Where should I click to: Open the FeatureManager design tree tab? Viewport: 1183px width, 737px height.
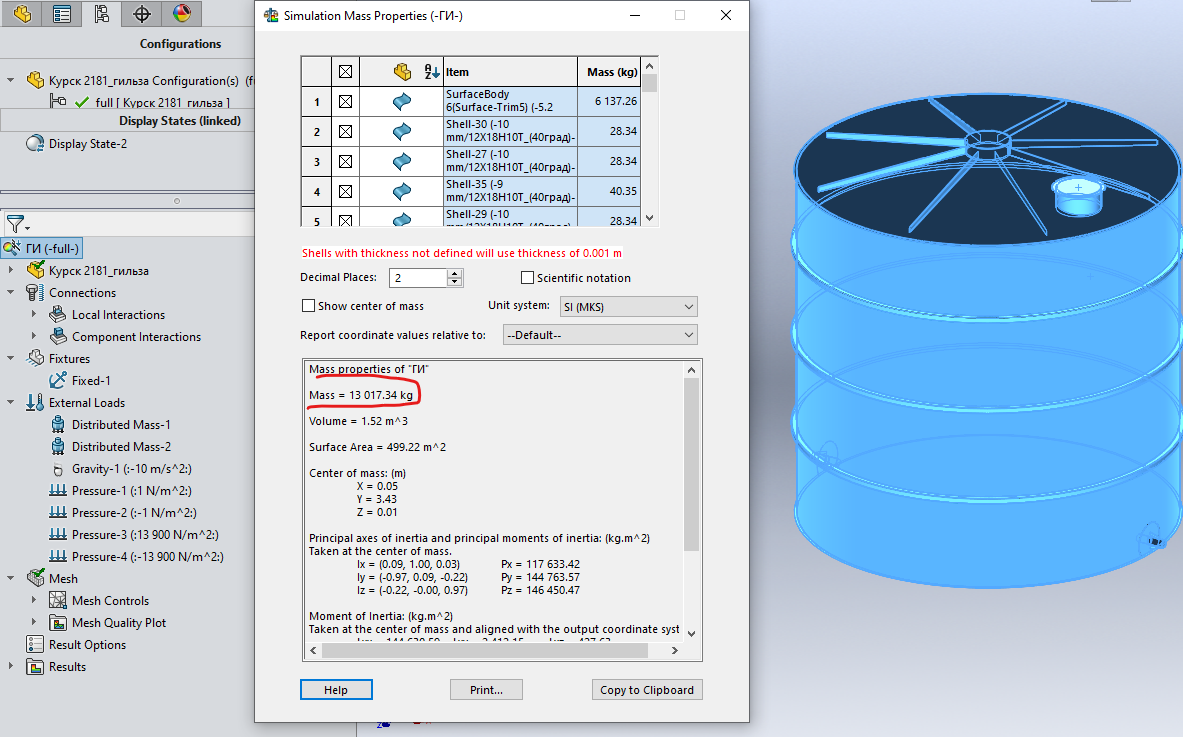click(x=22, y=14)
